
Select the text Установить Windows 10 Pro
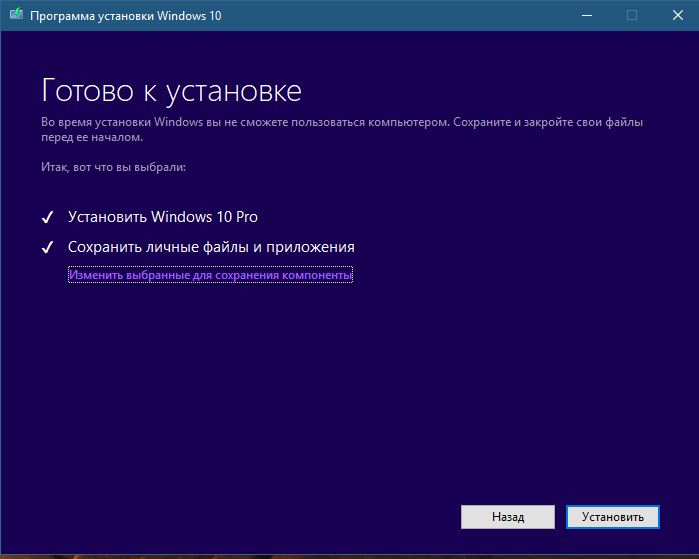coord(163,217)
